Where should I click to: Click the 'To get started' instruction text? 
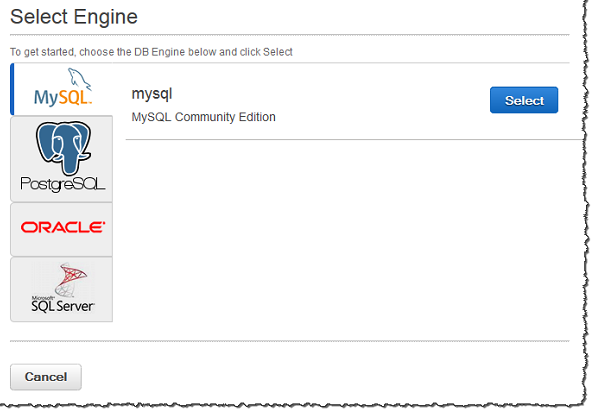click(151, 52)
